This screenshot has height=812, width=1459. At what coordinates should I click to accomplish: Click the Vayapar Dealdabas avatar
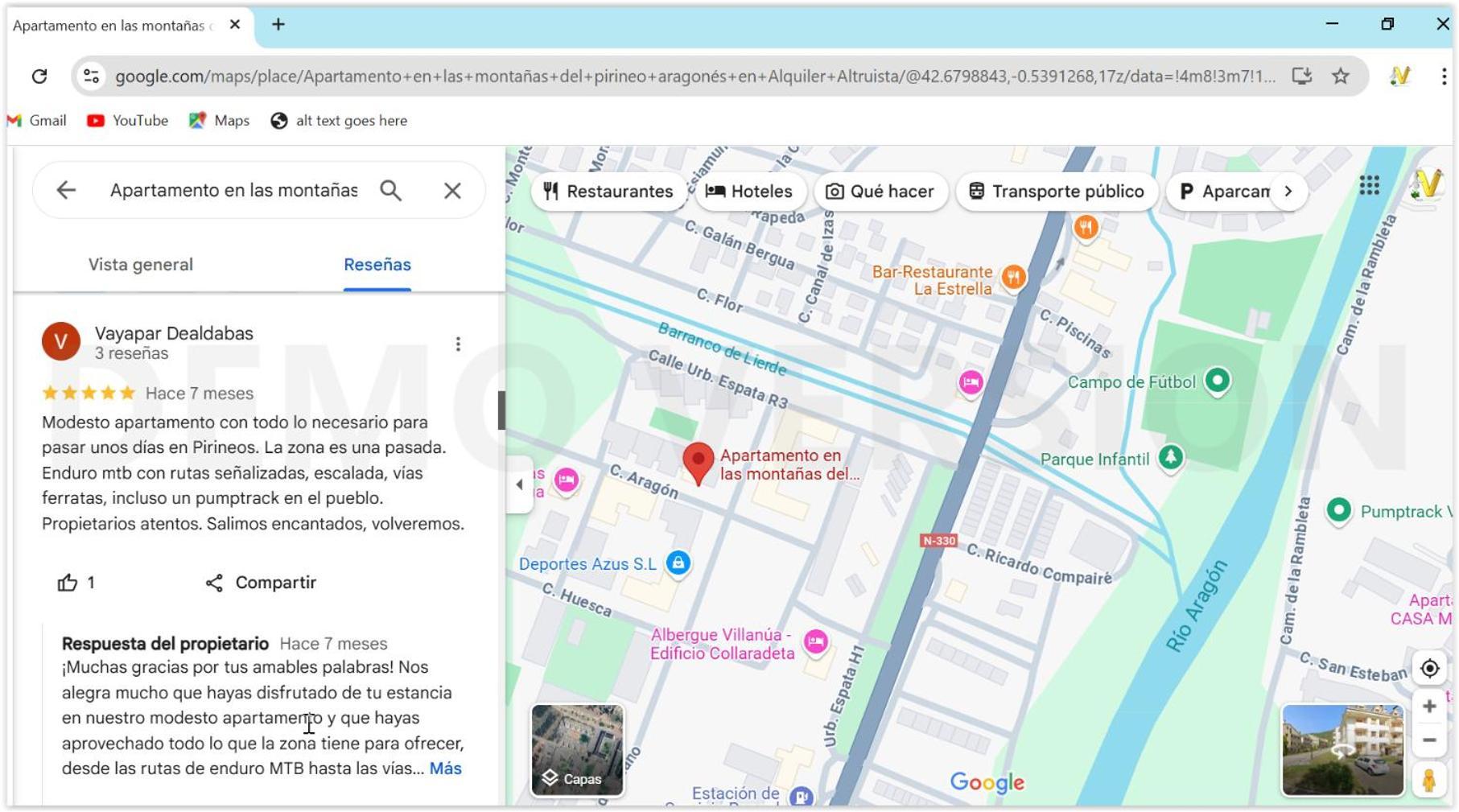coord(61,341)
